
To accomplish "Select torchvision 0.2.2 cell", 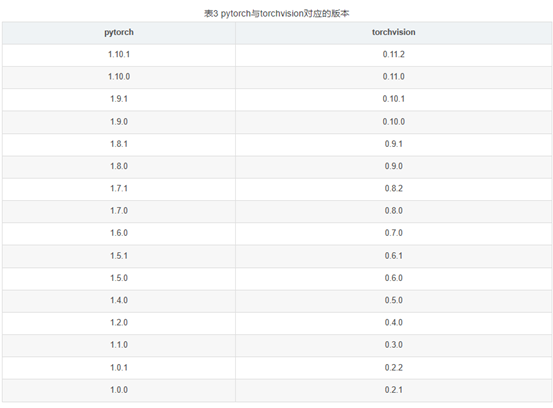I will click(393, 368).
